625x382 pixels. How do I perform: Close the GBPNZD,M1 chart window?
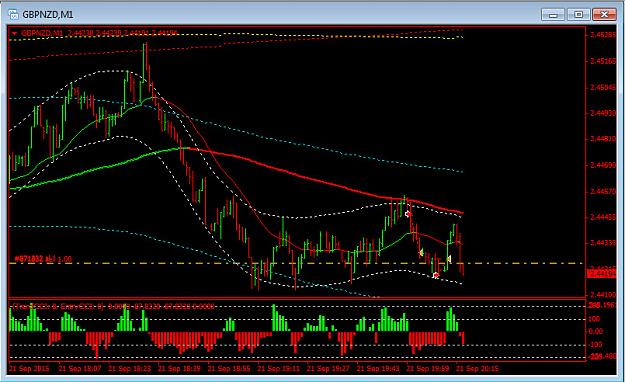pyautogui.click(x=604, y=15)
